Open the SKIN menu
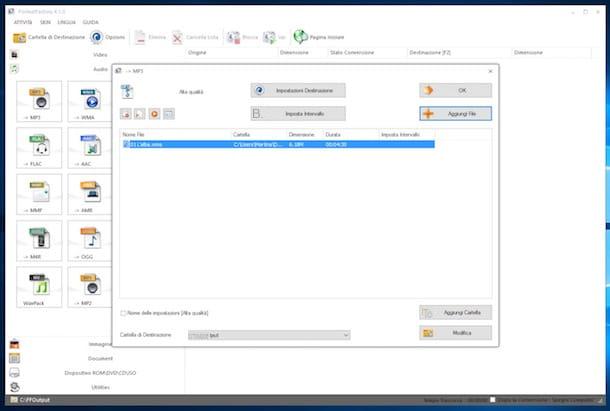Image resolution: width=610 pixels, height=411 pixels. (x=45, y=22)
